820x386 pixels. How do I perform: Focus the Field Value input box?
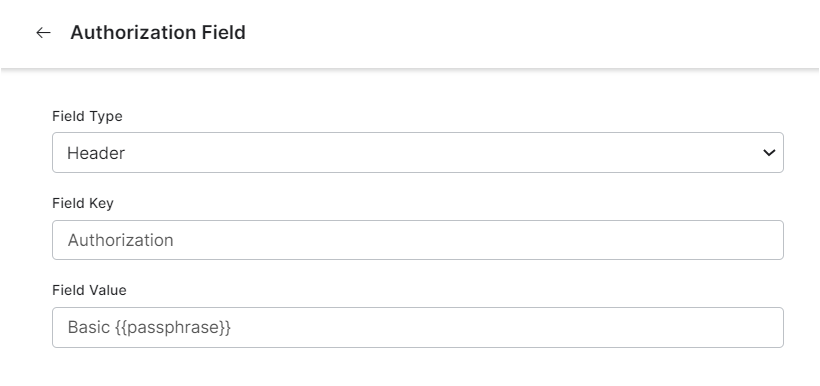(x=418, y=327)
